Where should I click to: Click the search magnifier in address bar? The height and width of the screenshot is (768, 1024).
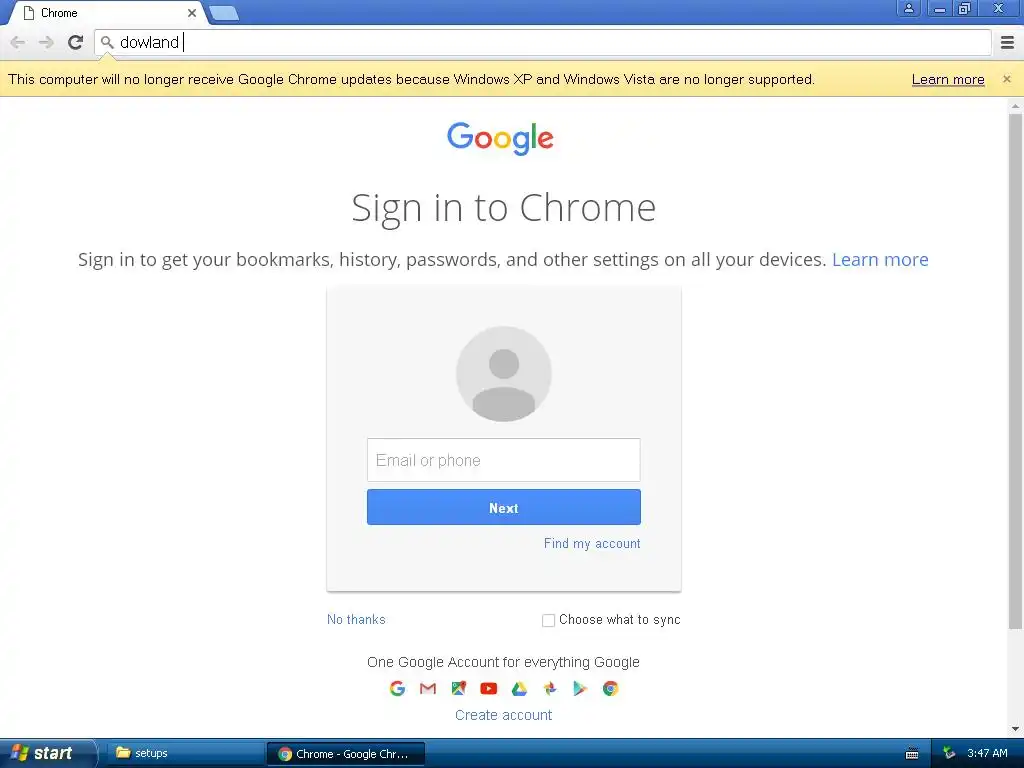coord(107,42)
